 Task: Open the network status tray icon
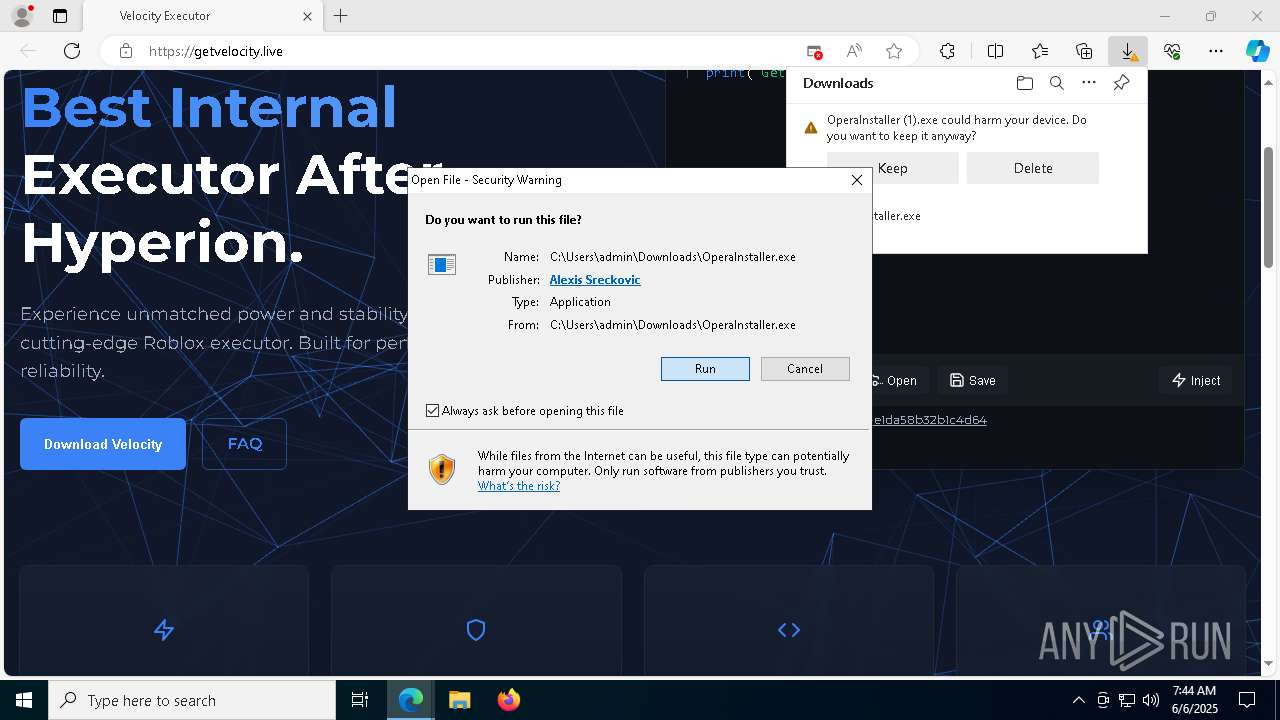pos(1127,700)
